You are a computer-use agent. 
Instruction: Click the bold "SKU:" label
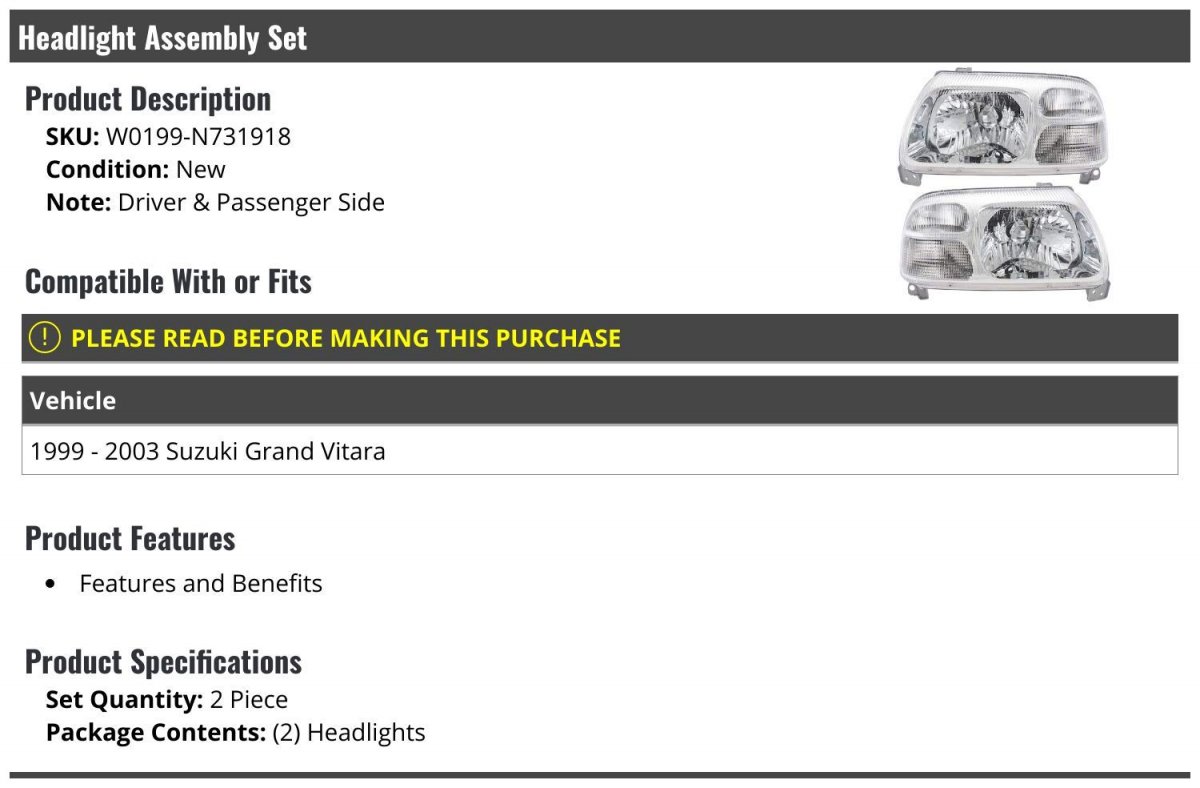coord(72,136)
